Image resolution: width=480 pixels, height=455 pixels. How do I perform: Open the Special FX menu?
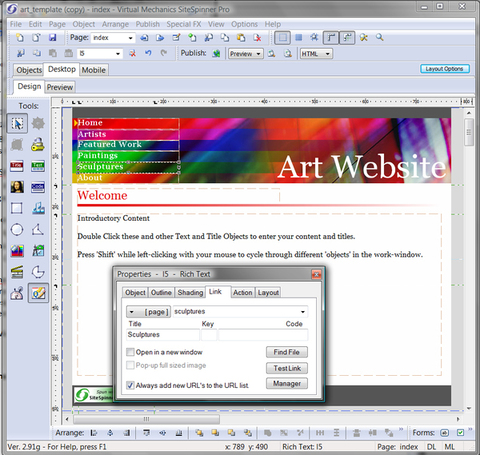click(184, 24)
